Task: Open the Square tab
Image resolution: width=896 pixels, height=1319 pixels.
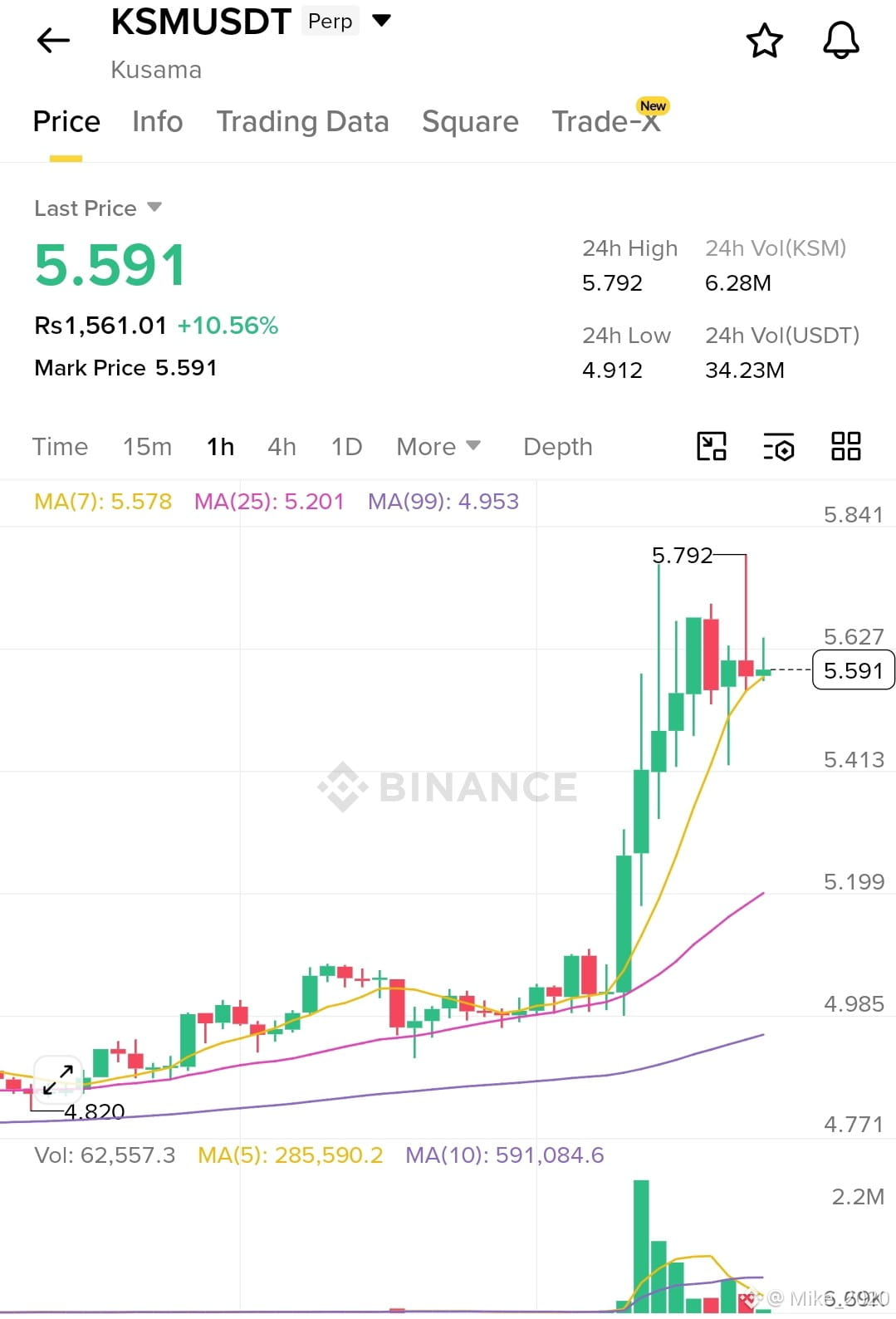Action: coord(470,121)
